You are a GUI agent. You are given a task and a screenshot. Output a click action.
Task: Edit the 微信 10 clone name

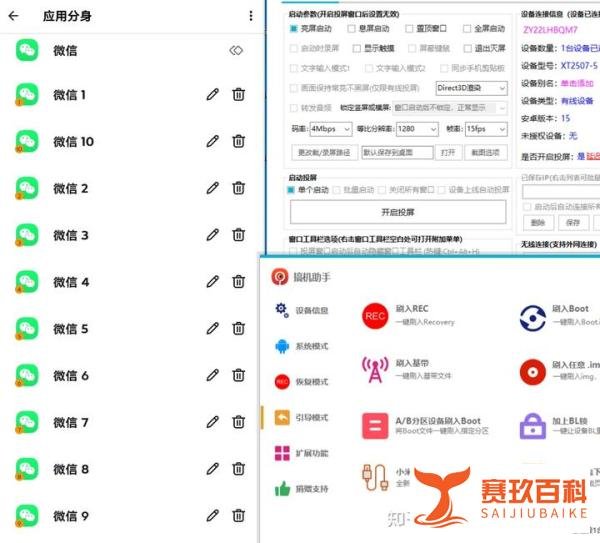pos(213,141)
